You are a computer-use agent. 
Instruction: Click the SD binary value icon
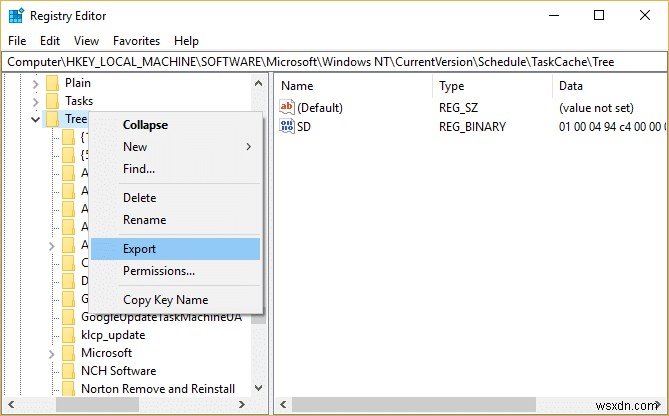click(287, 127)
